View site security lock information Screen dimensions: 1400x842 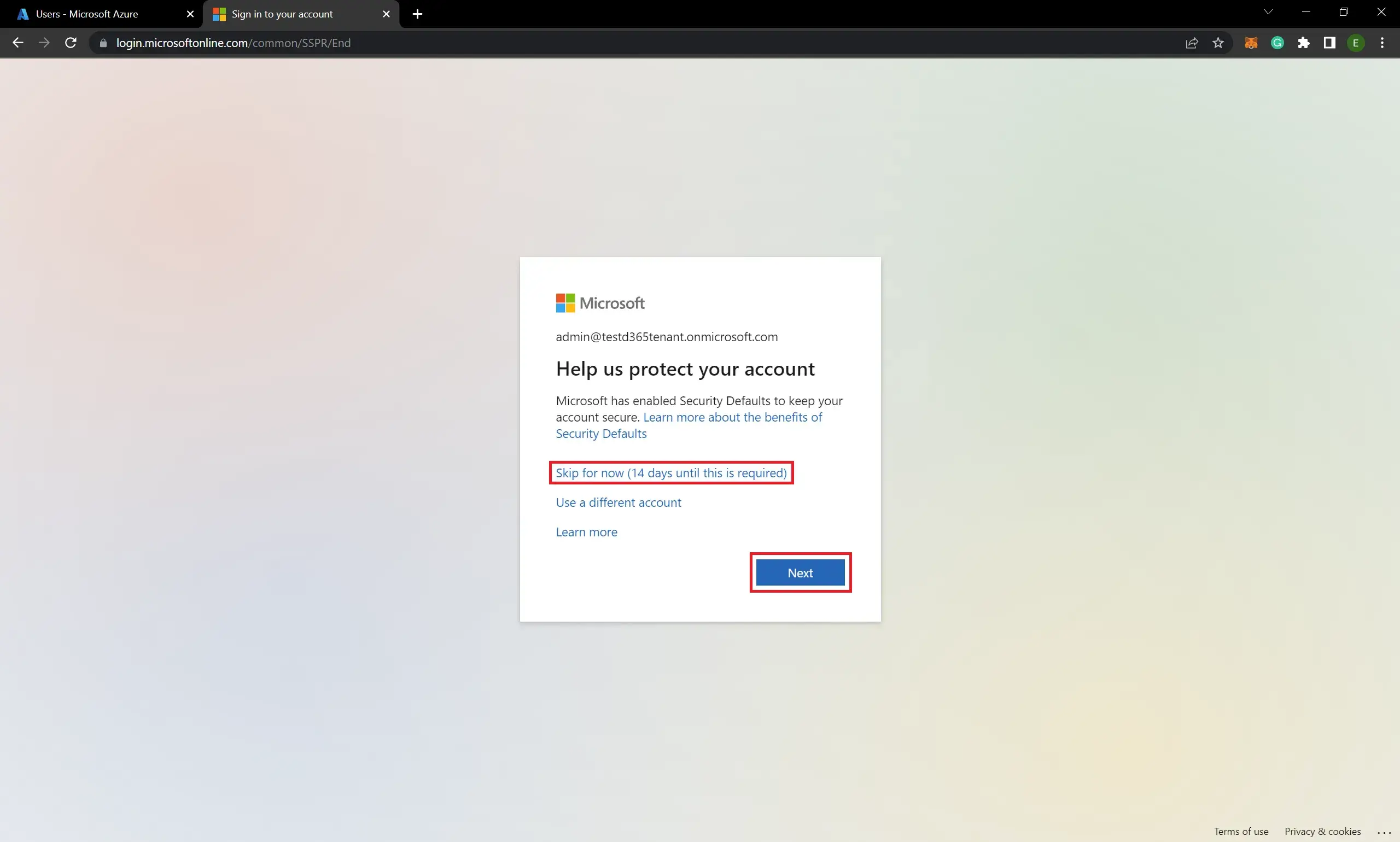[103, 43]
